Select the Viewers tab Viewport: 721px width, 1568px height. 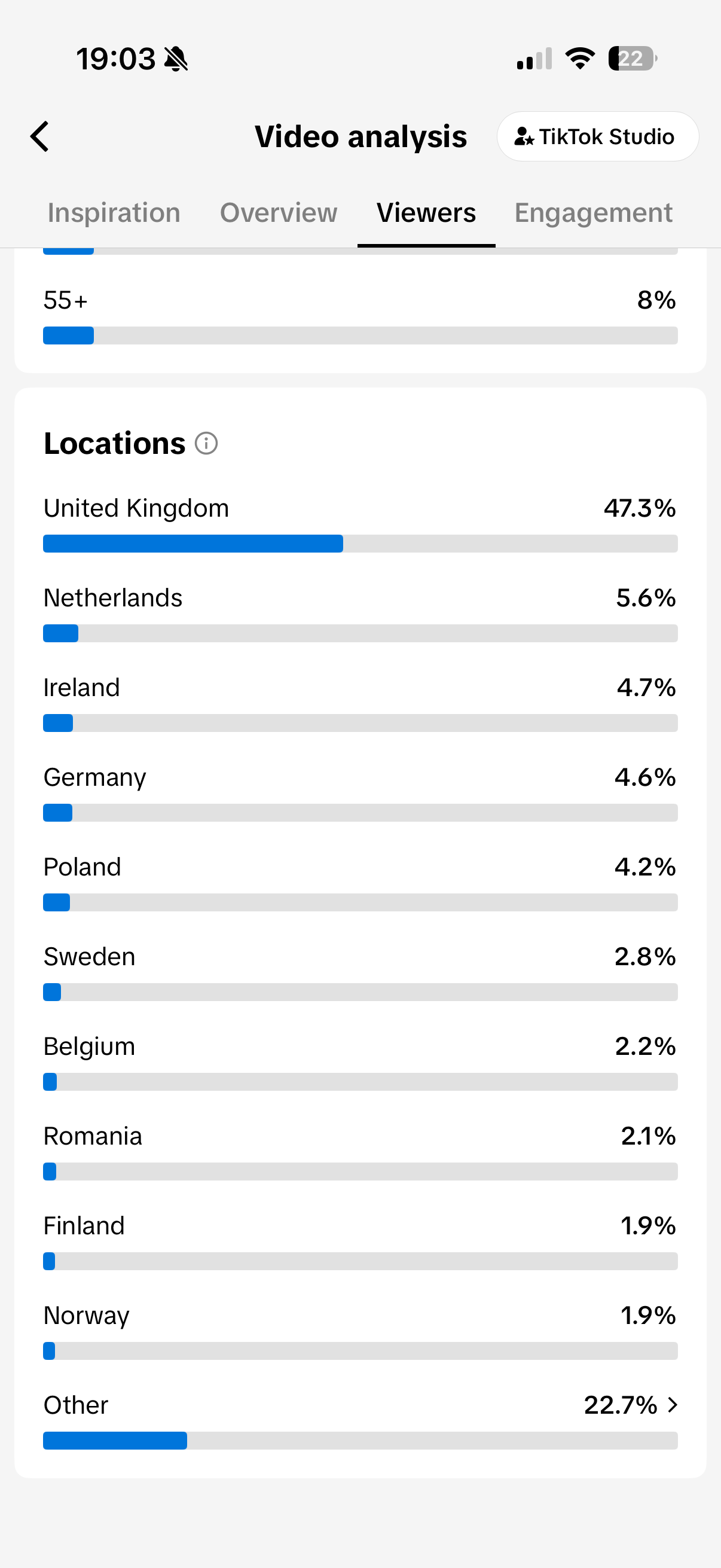(426, 213)
